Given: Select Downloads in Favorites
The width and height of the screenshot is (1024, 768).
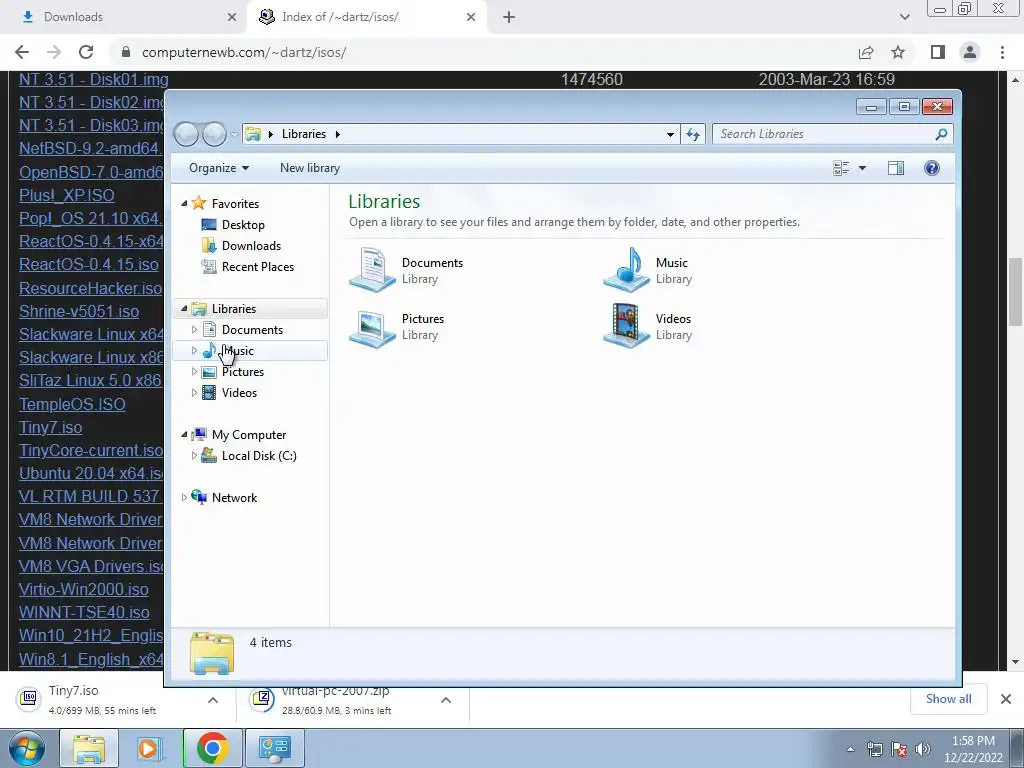Looking at the screenshot, I should click(x=251, y=246).
